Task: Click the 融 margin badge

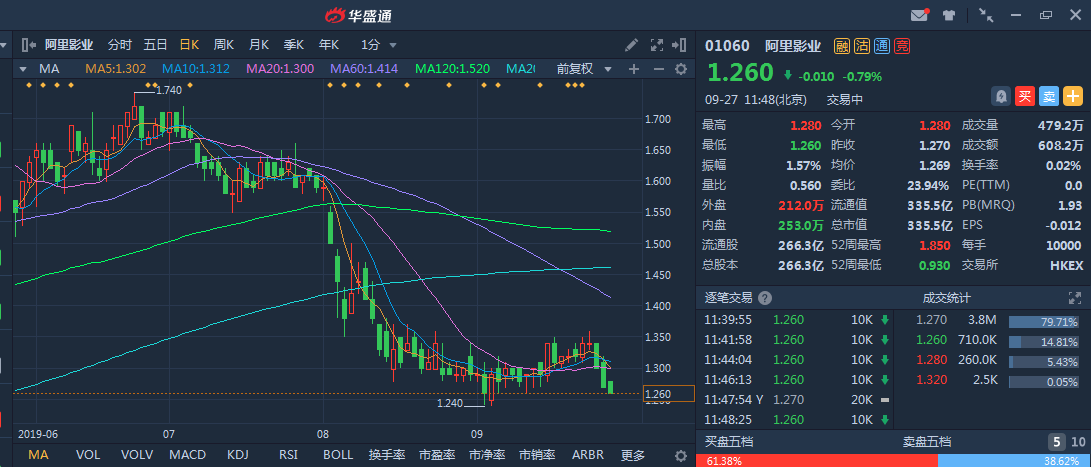Action: point(842,47)
